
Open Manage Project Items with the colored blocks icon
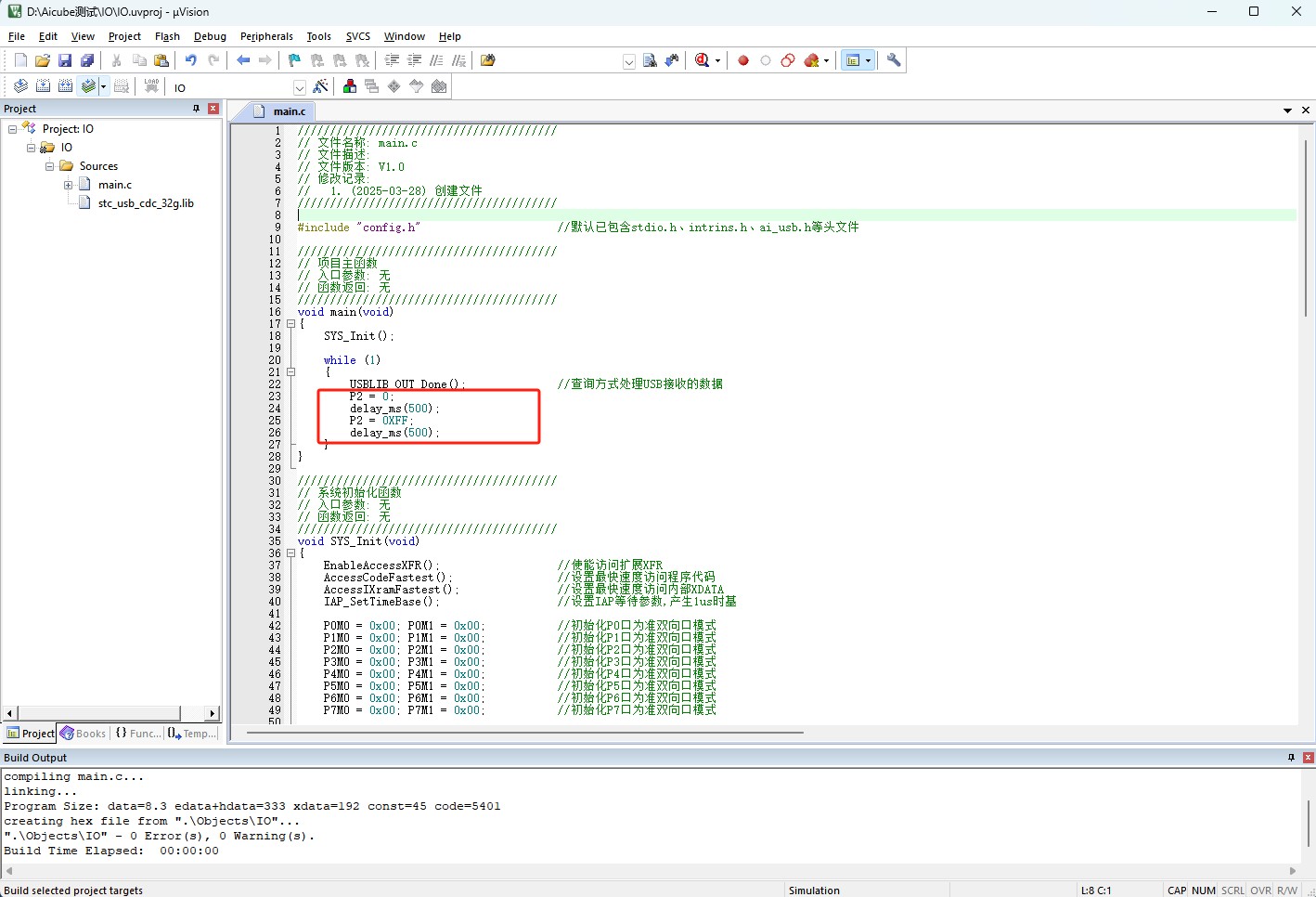pyautogui.click(x=350, y=86)
